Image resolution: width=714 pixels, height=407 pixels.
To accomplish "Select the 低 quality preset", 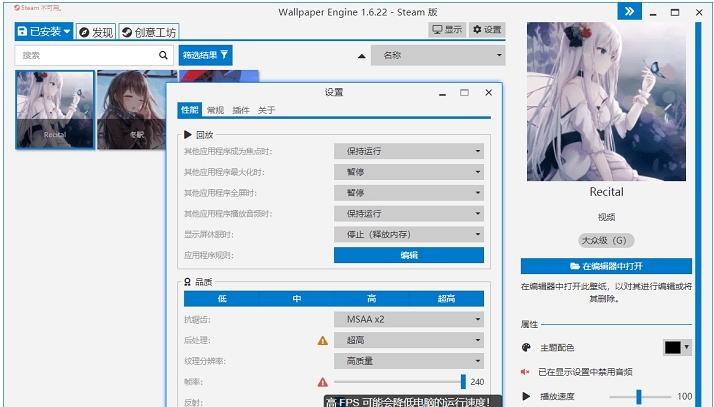I will click(222, 299).
